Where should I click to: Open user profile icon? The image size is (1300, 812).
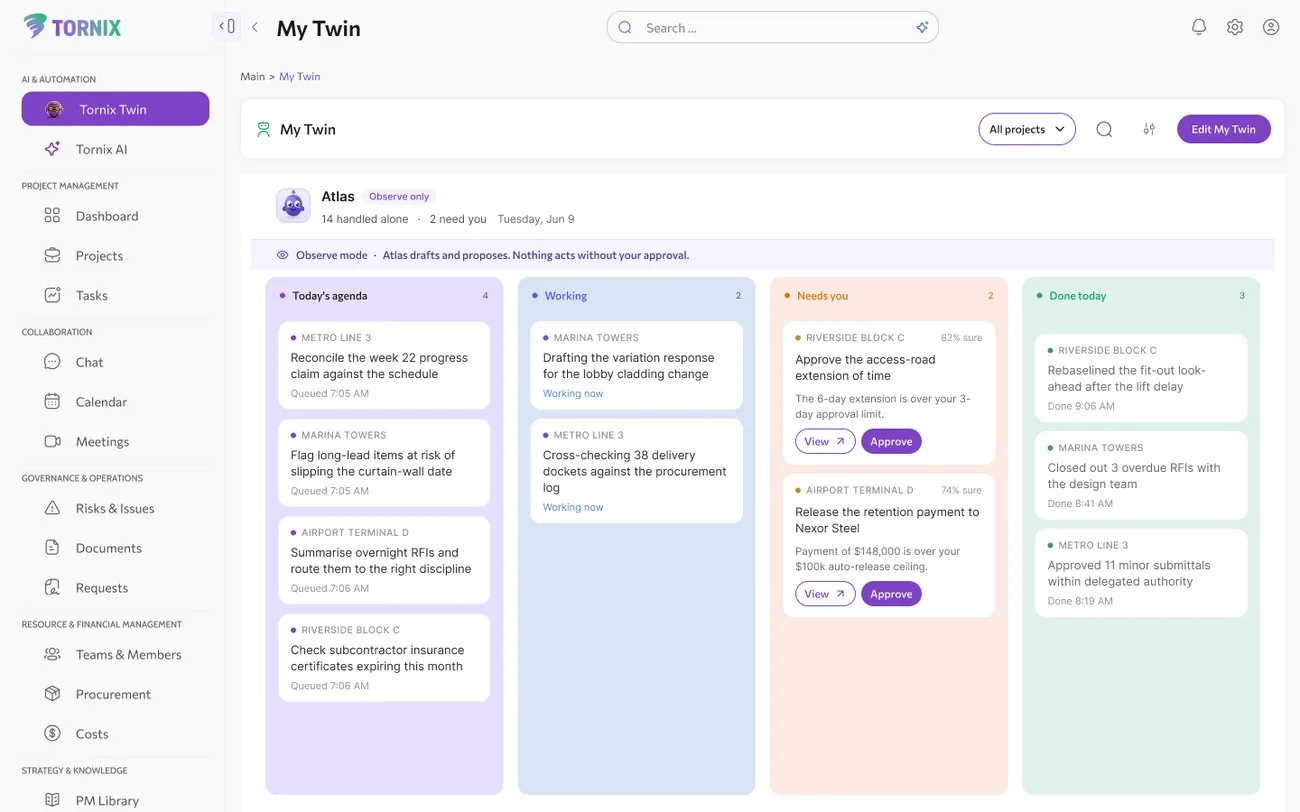coord(1271,27)
